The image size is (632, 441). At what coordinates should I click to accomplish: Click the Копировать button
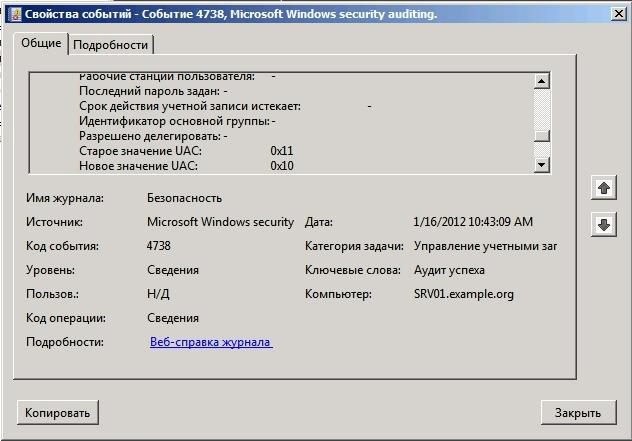[58, 413]
